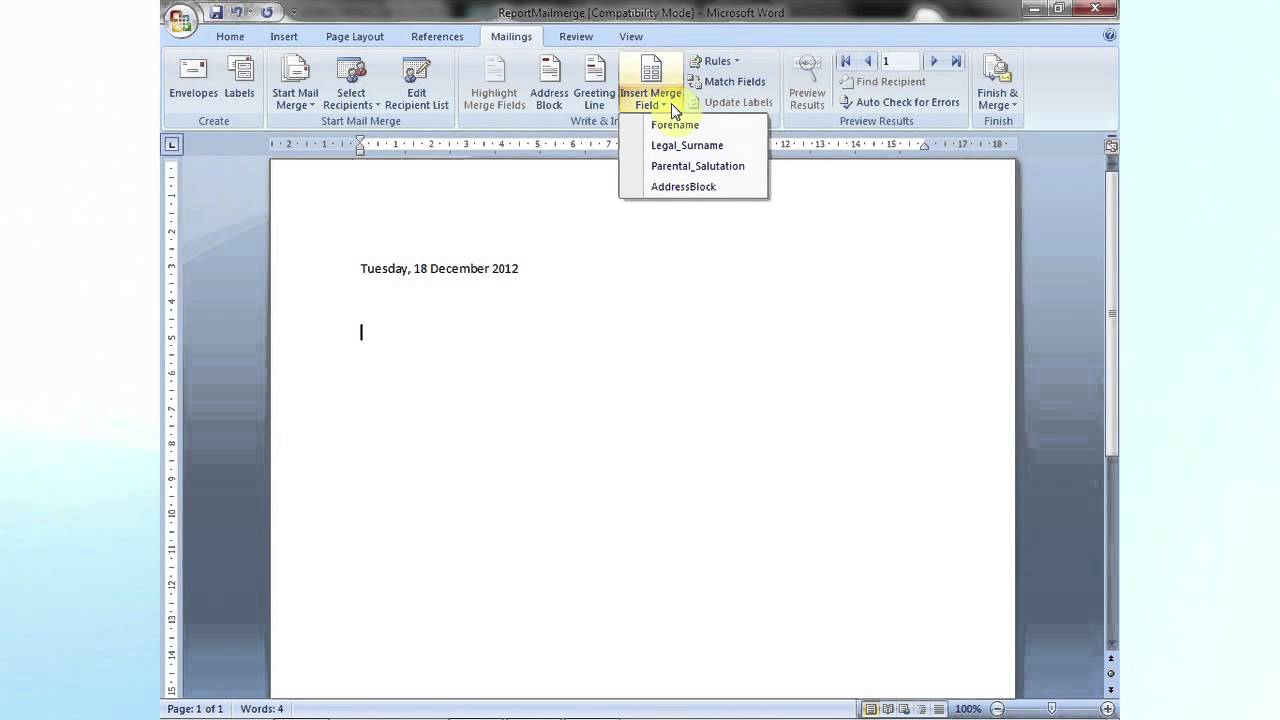Click the zoom out minus button

coord(997,709)
